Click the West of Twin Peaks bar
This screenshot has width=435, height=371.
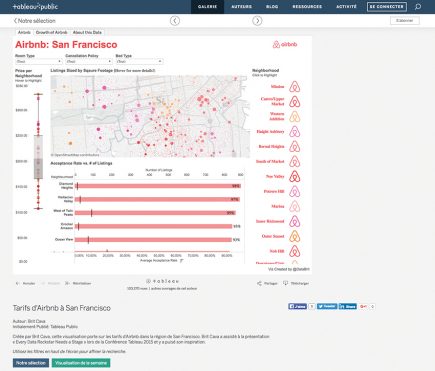coord(155,213)
